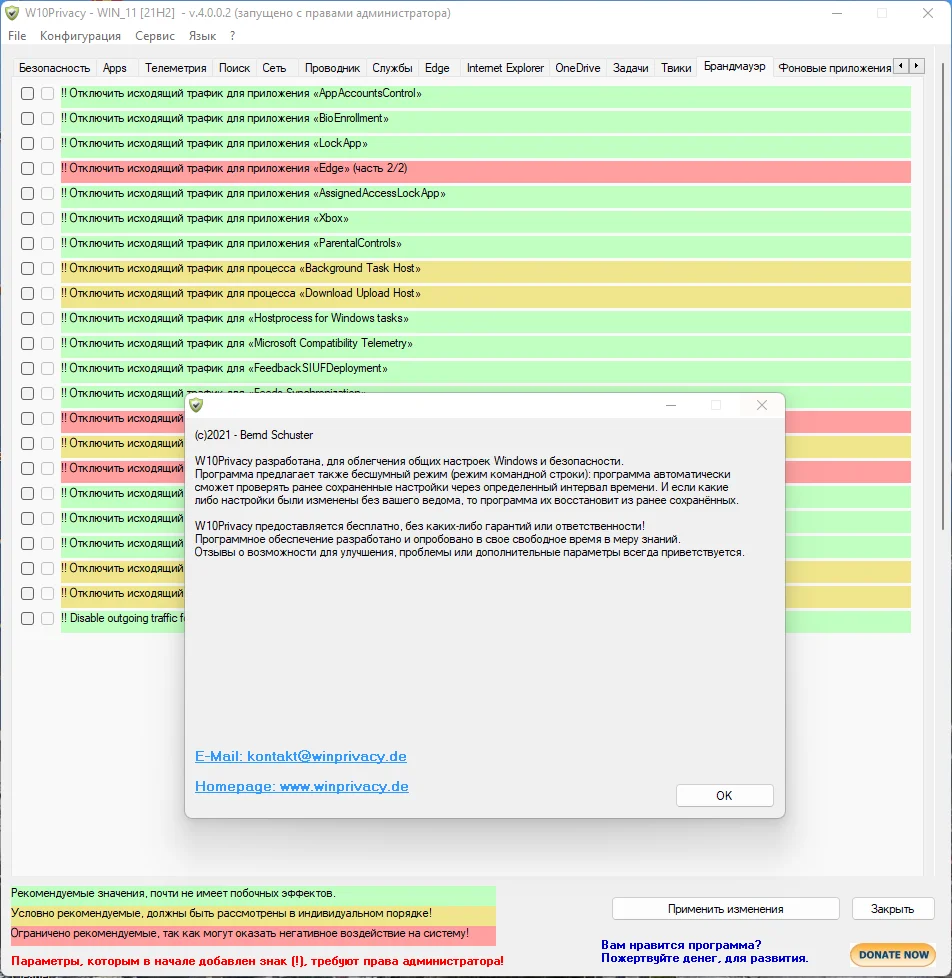
Task: Switch to the Поиск tab
Action: tap(234, 68)
